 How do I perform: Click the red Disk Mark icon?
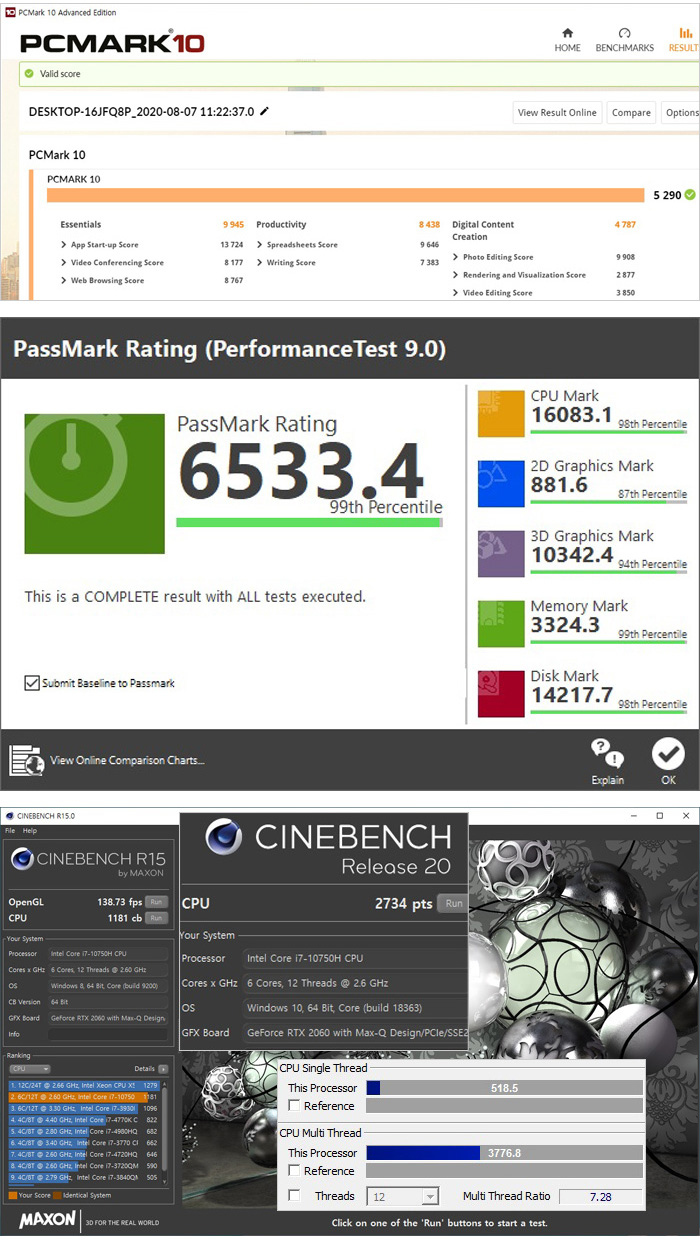tap(501, 693)
